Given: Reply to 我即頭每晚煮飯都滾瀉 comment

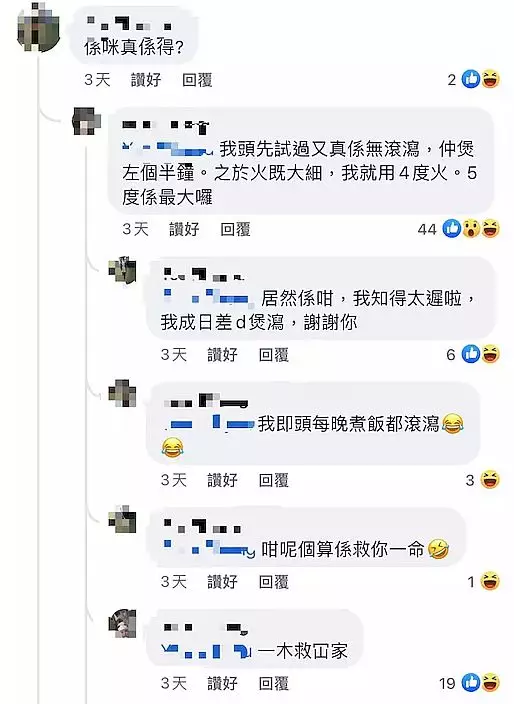Looking at the screenshot, I should (273, 480).
